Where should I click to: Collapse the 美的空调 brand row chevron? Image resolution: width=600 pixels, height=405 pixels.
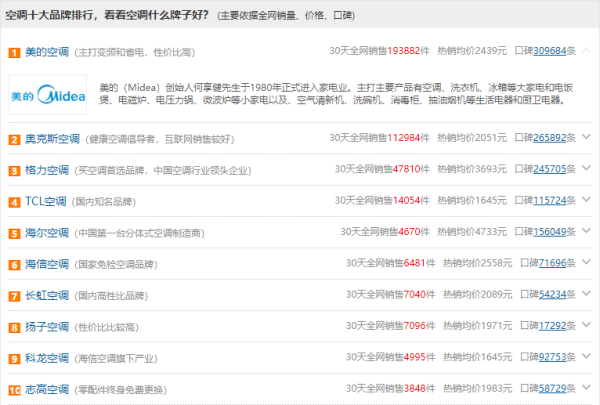(x=586, y=50)
